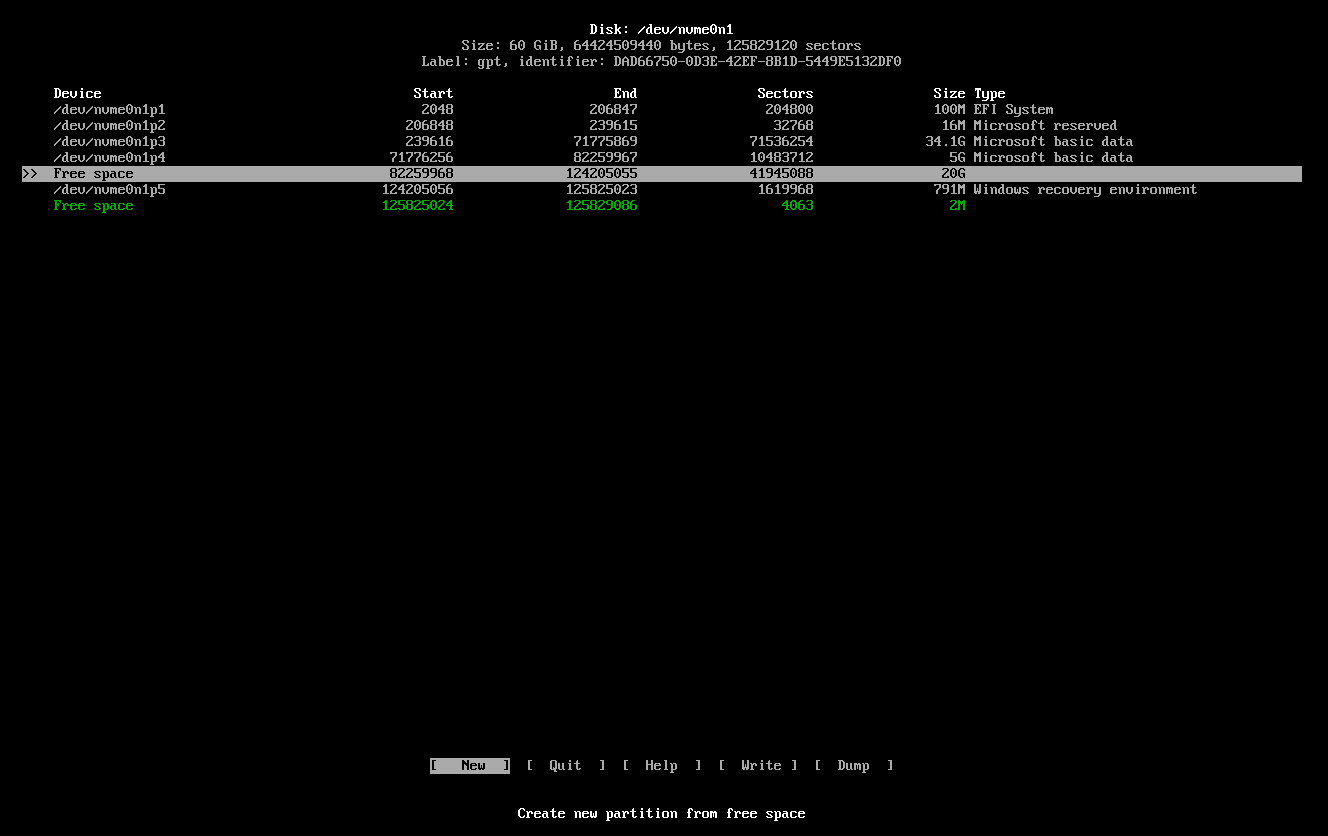
Task: Click the disk identifier label line
Action: coord(662,62)
